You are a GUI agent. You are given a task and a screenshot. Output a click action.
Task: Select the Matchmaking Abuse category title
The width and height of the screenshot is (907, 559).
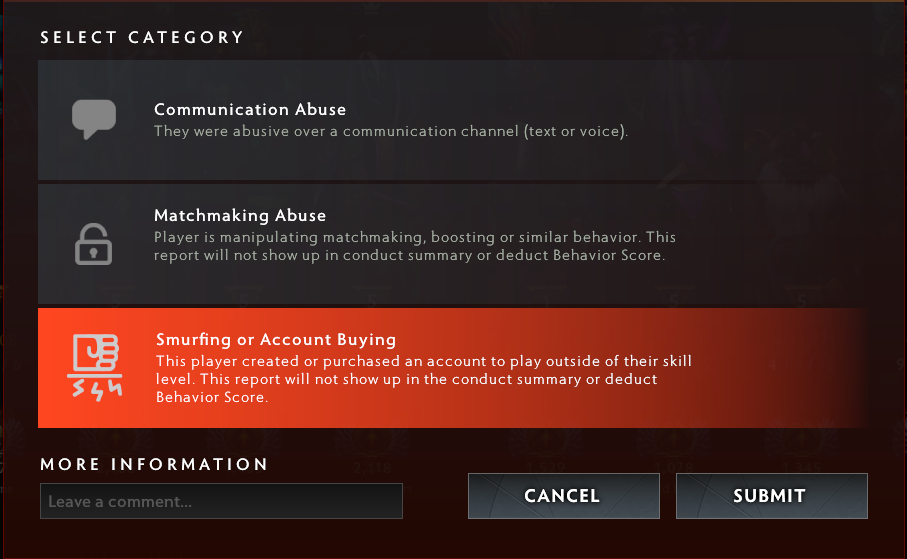tap(240, 215)
